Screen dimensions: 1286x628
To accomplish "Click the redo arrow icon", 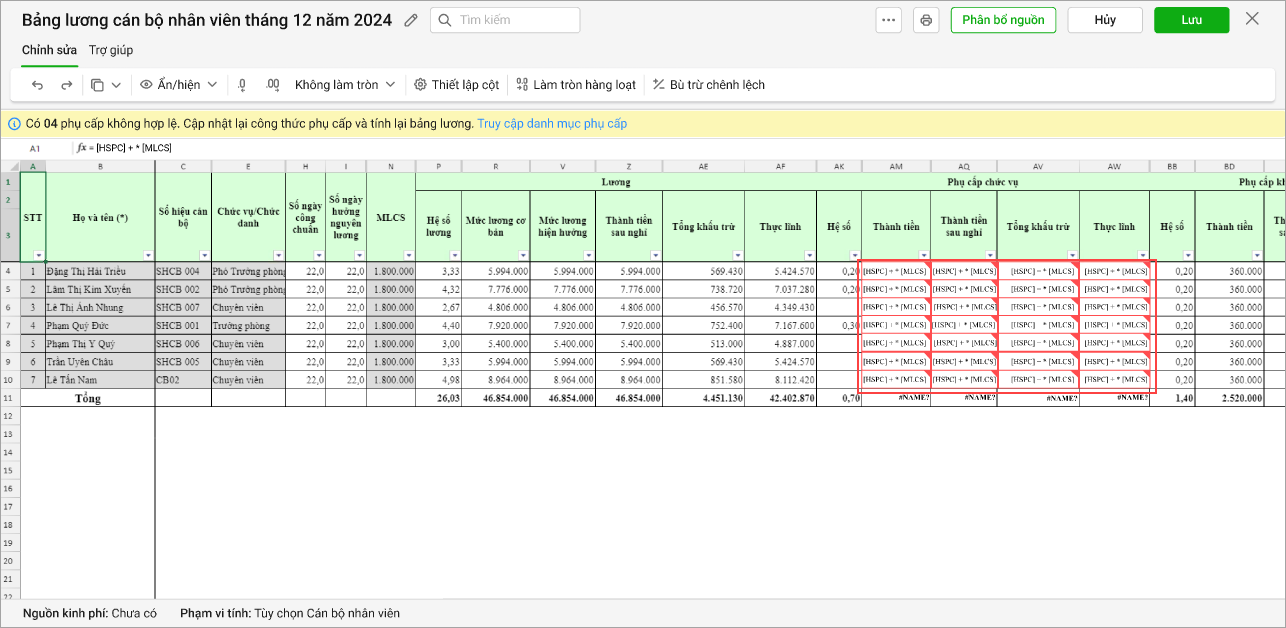I will pos(67,85).
